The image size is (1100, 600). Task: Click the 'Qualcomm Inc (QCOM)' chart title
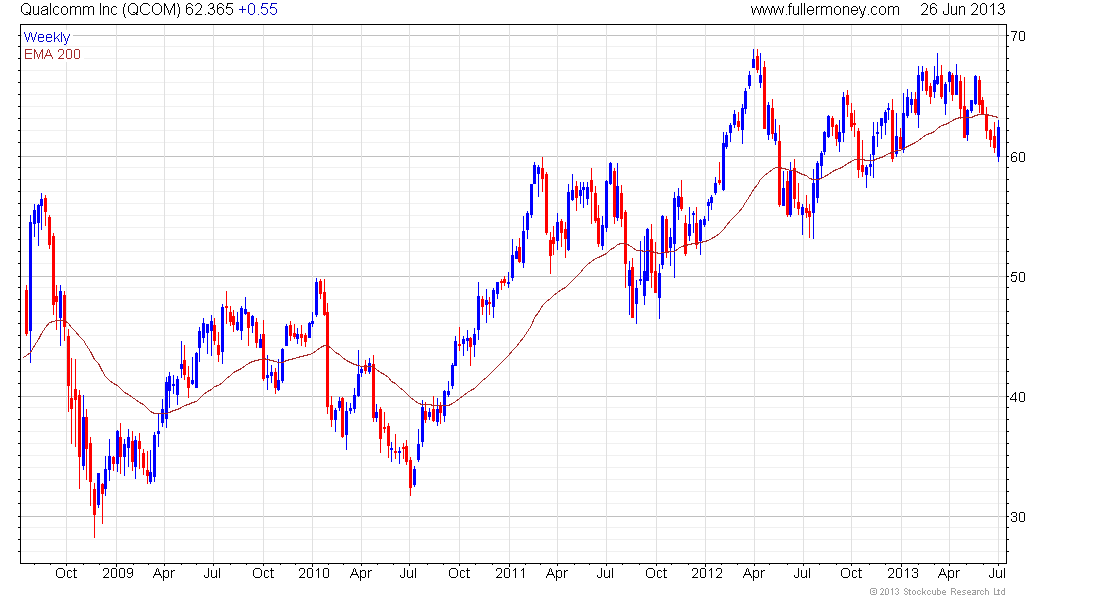coord(100,10)
